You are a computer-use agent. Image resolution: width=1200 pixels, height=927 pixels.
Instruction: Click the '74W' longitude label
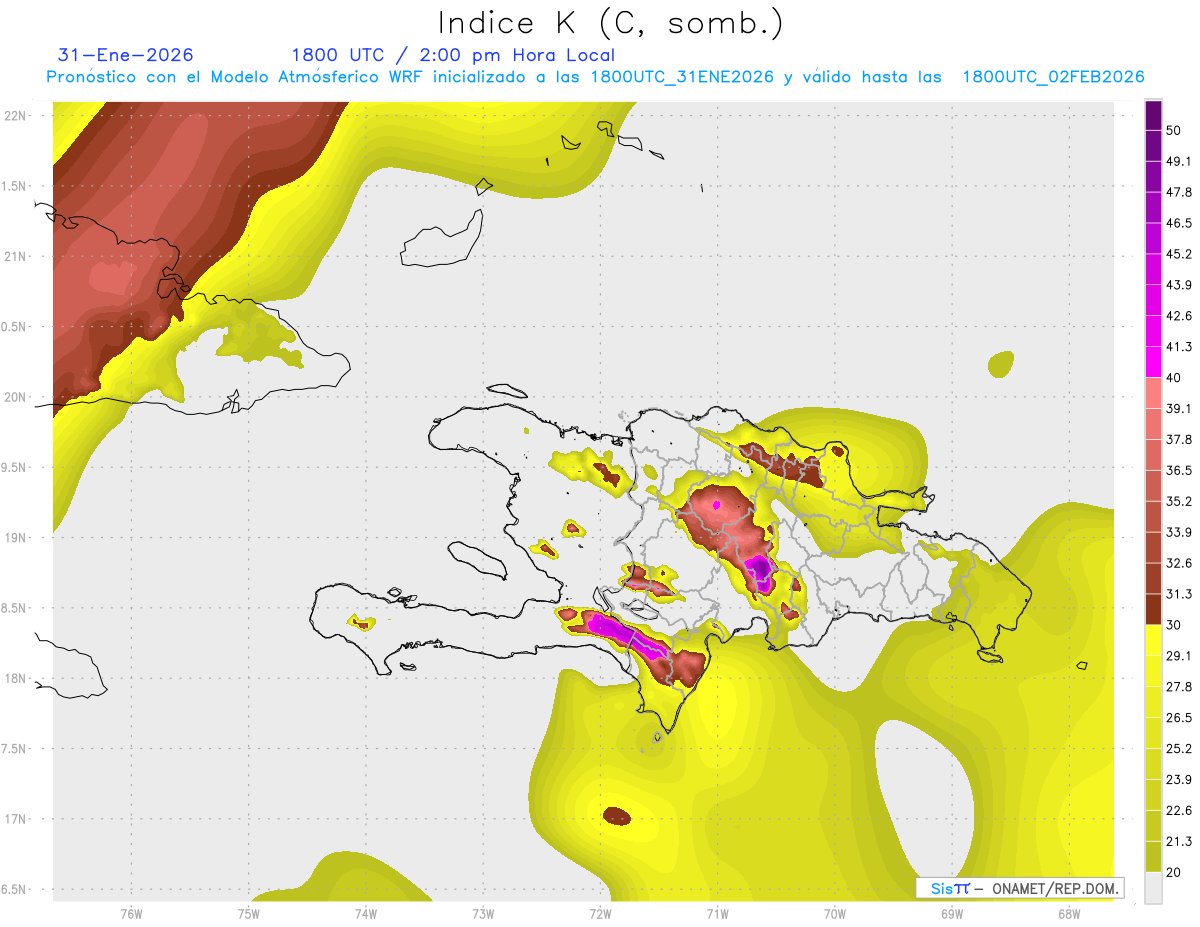point(365,913)
